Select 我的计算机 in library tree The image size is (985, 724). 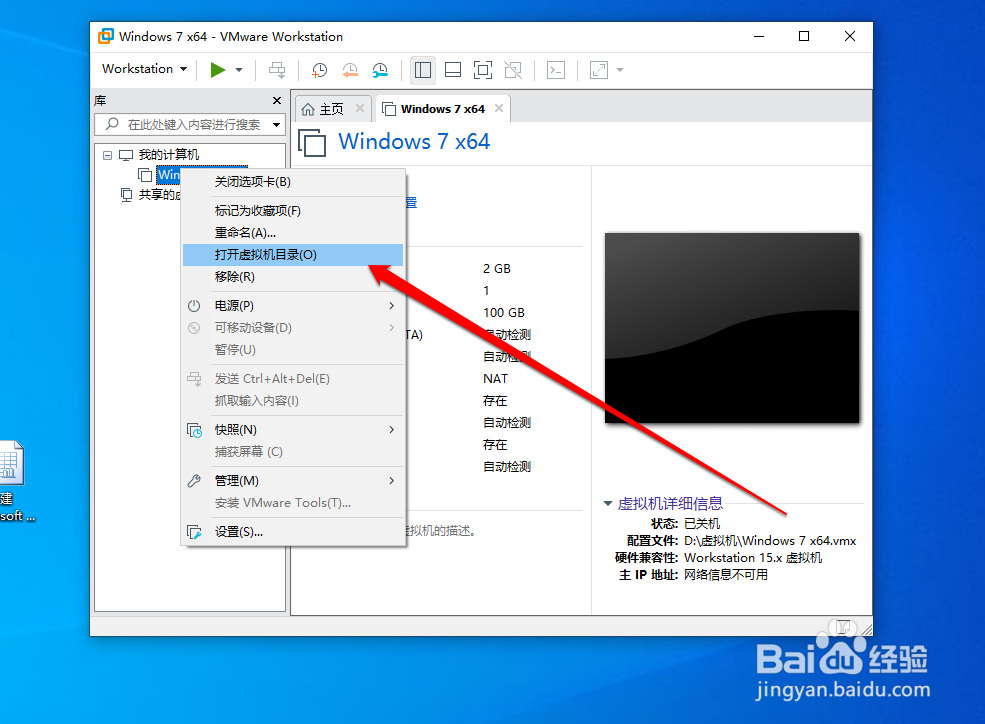coord(168,154)
